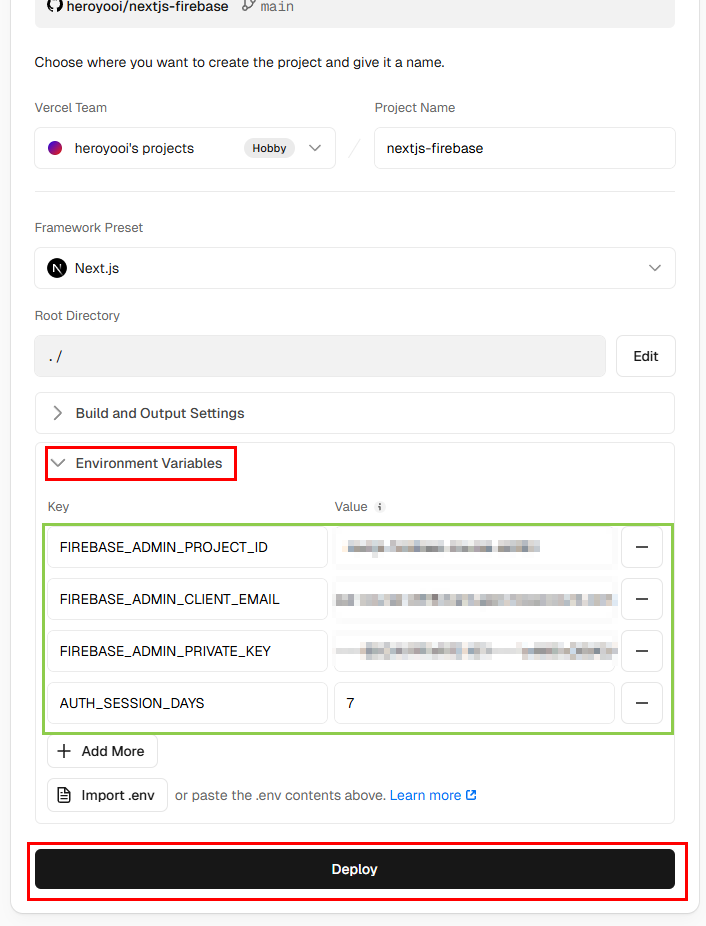Collapse the Environment Variables section

pyautogui.click(x=140, y=463)
